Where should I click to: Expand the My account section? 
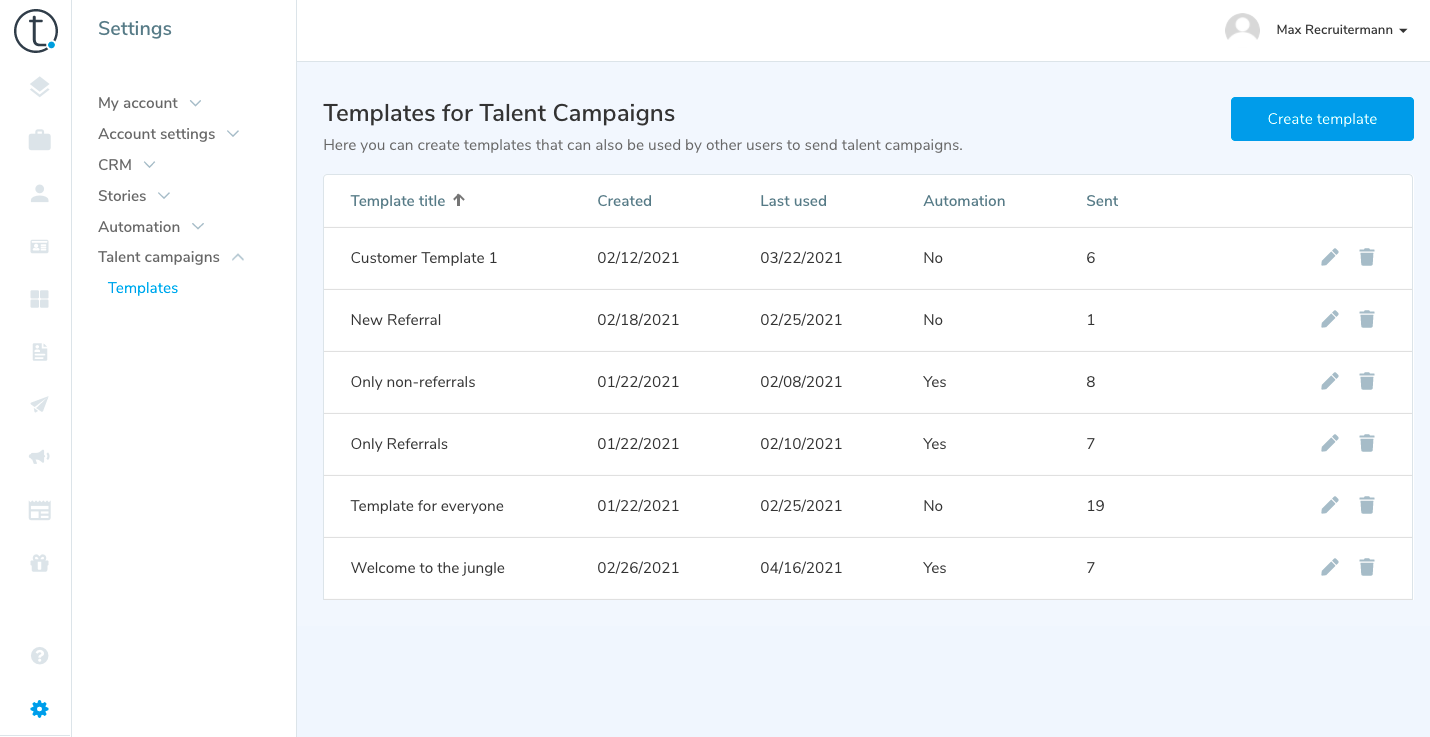[149, 103]
